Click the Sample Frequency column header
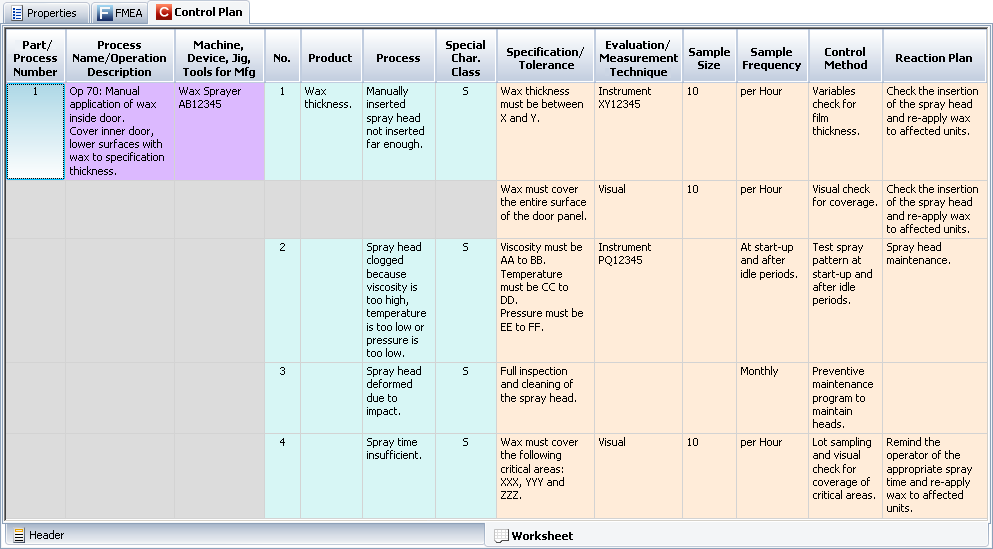 (771, 58)
